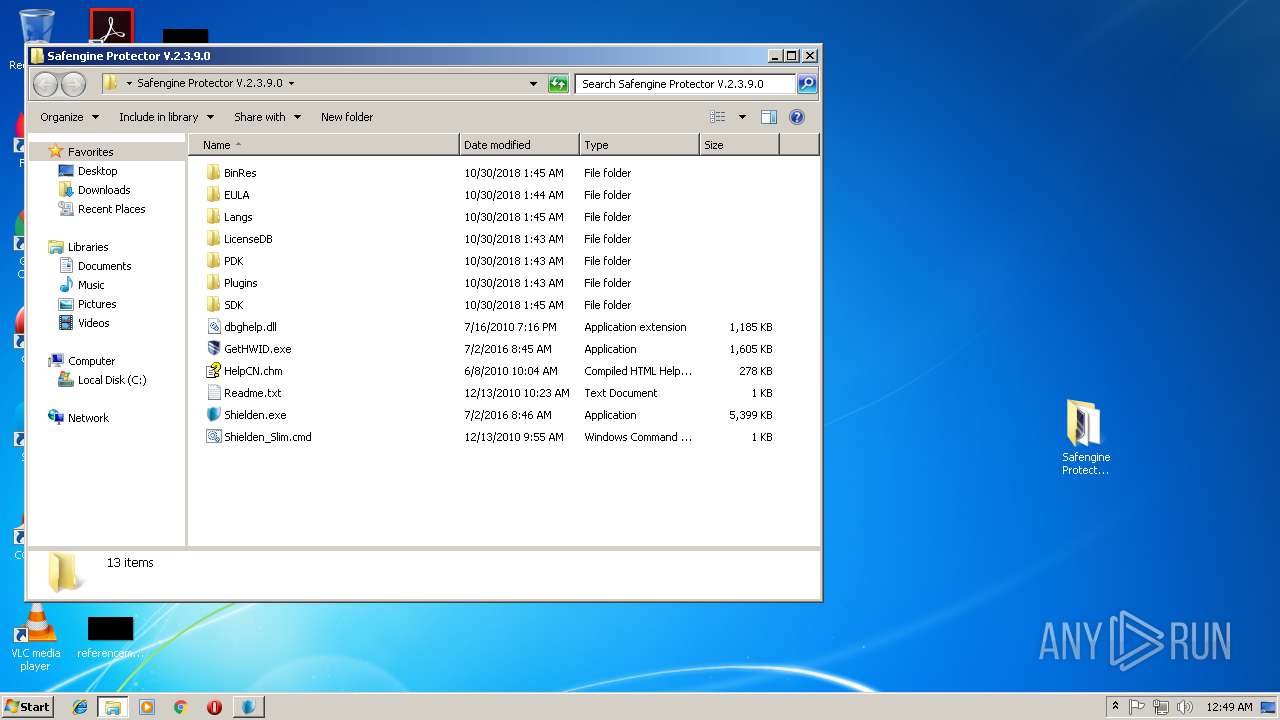
Task: Click the Help question mark icon
Action: (x=797, y=117)
